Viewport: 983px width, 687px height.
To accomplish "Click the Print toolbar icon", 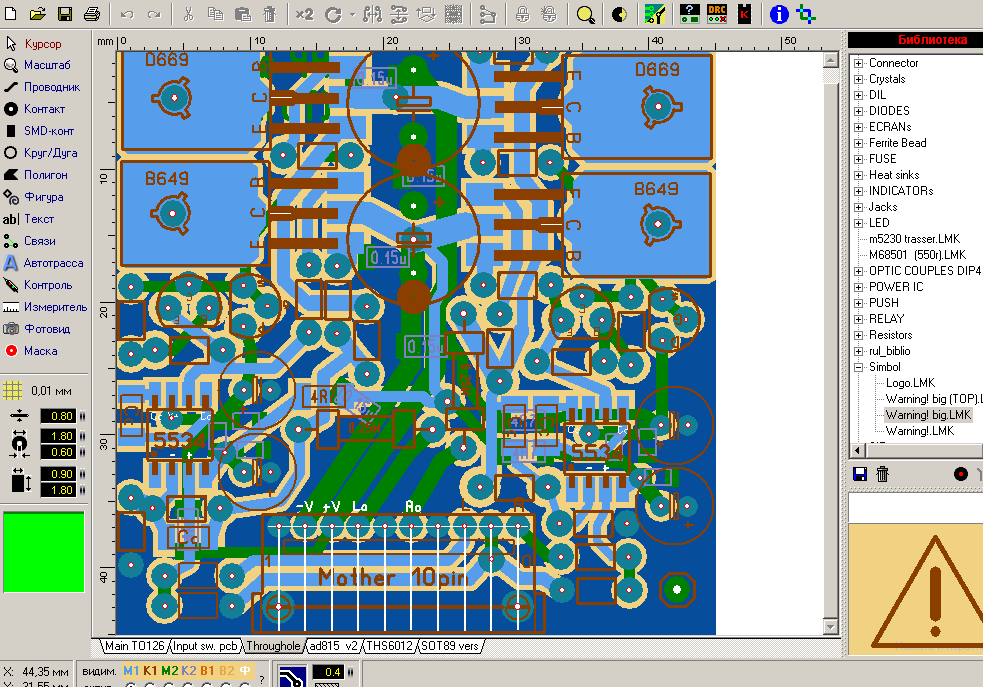I will pyautogui.click(x=91, y=14).
